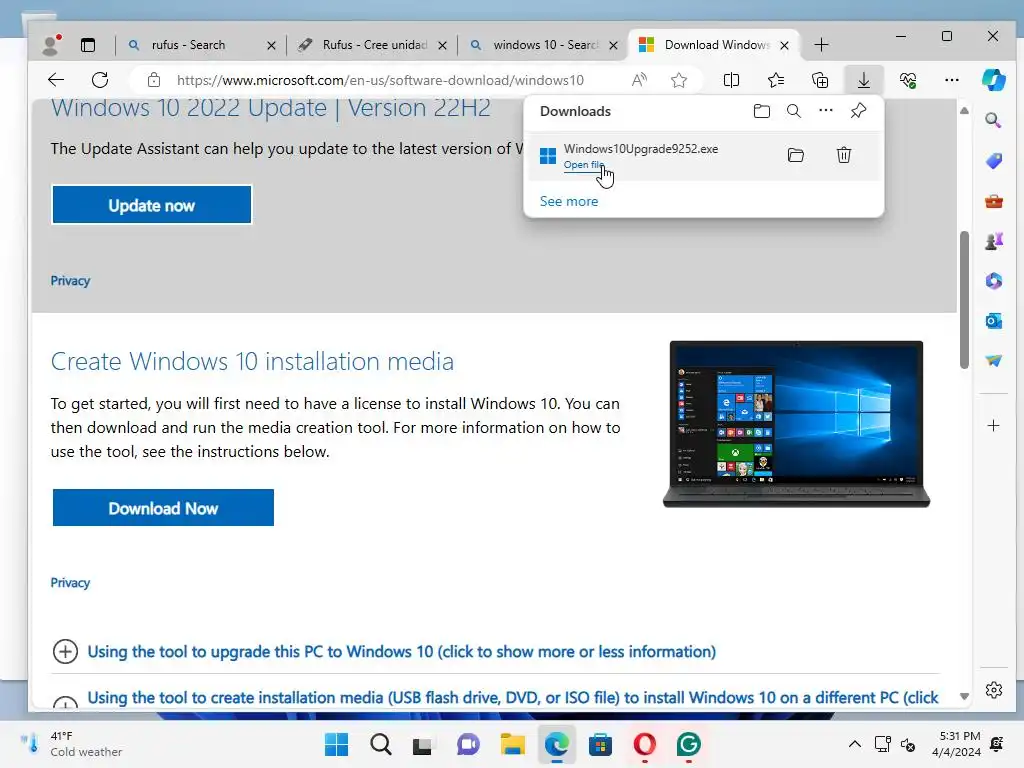Click the scrollbar up arrow
The height and width of the screenshot is (768, 1024).
click(x=964, y=111)
